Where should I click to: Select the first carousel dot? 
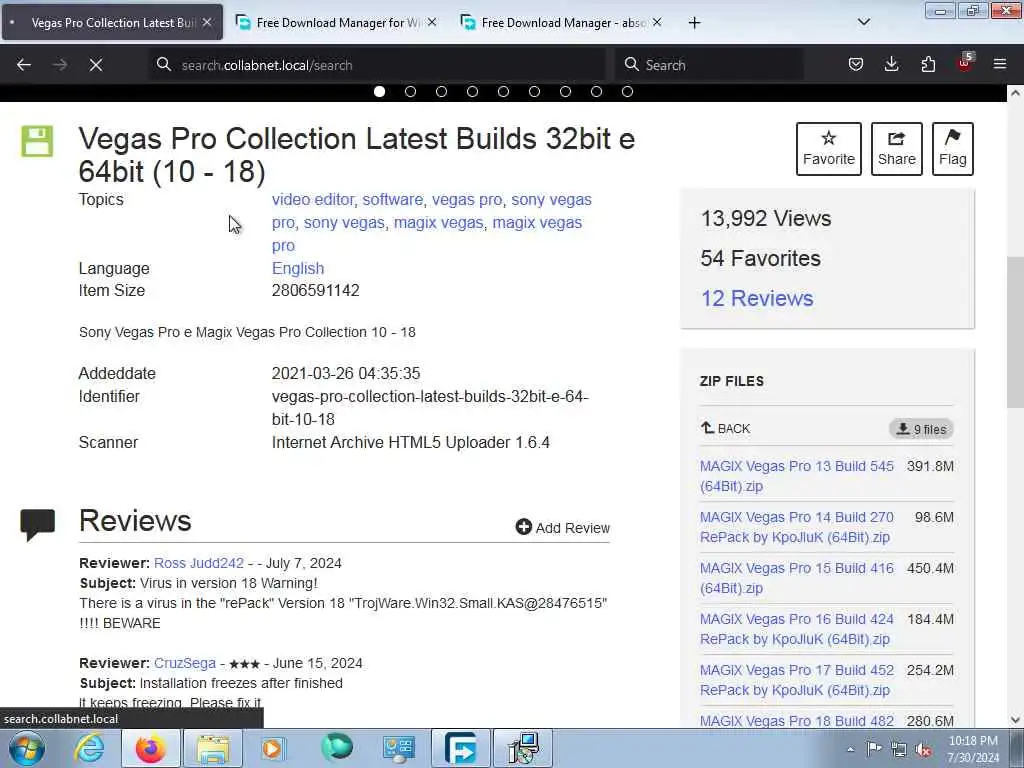(x=379, y=91)
